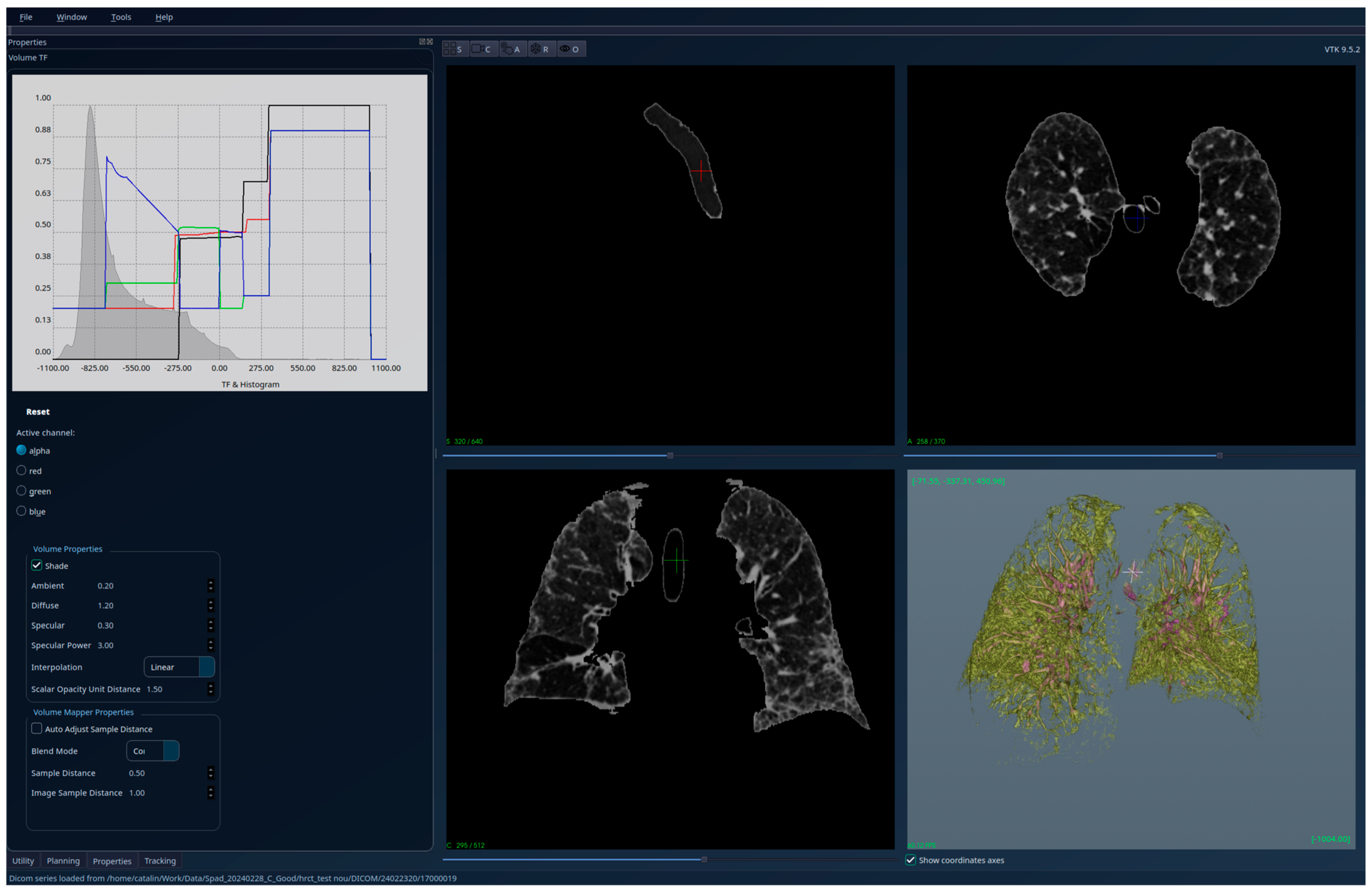The width and height of the screenshot is (1372, 895).
Task: Open the Blend Mode dropdown
Action: click(153, 751)
